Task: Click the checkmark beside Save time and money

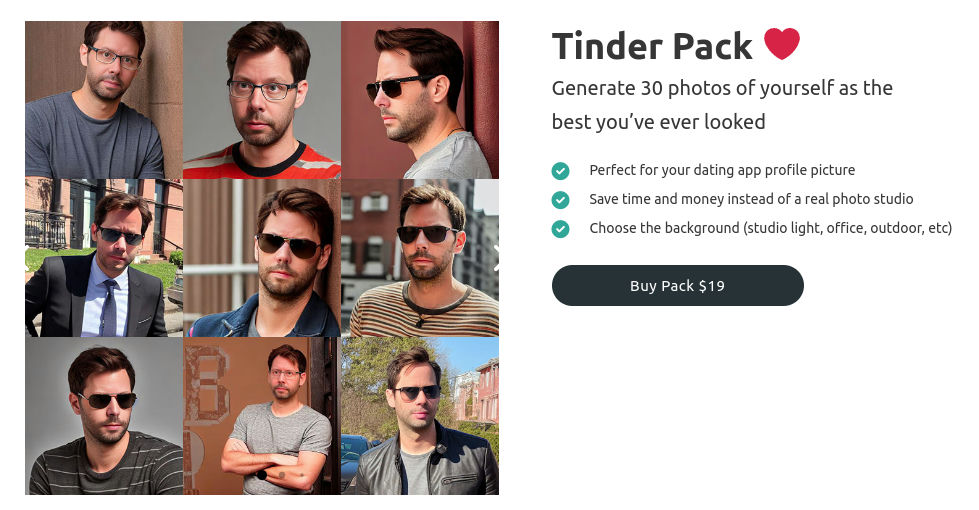Action: 560,200
